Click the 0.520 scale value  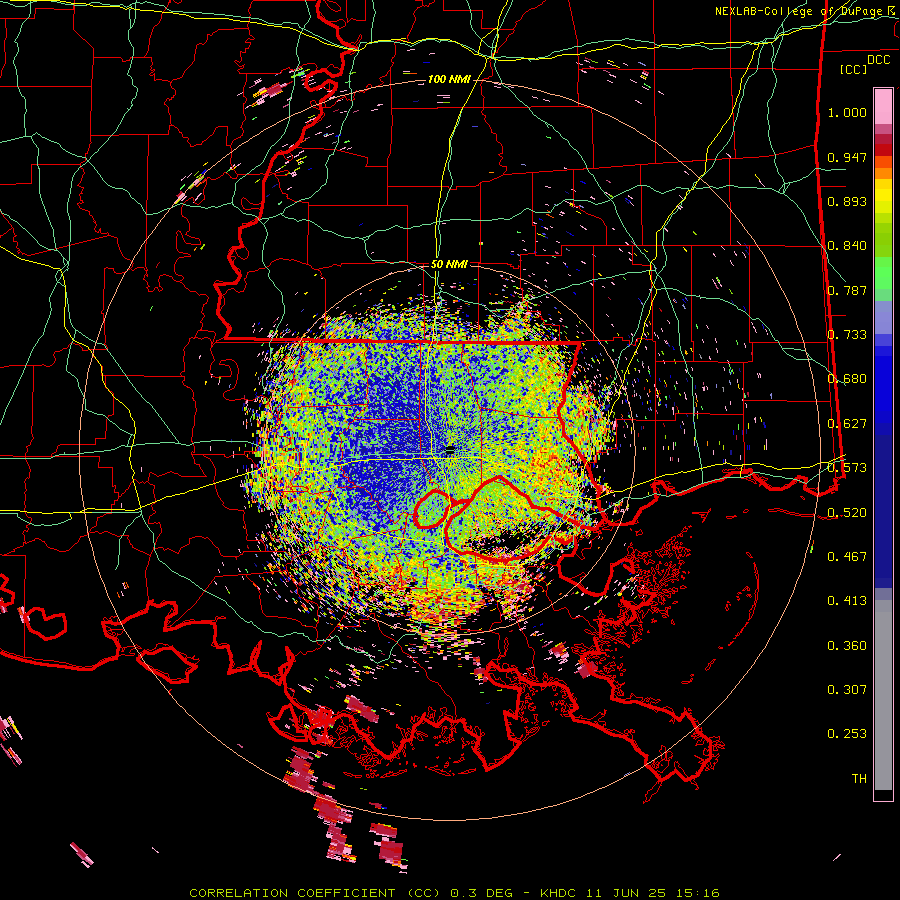(x=847, y=512)
